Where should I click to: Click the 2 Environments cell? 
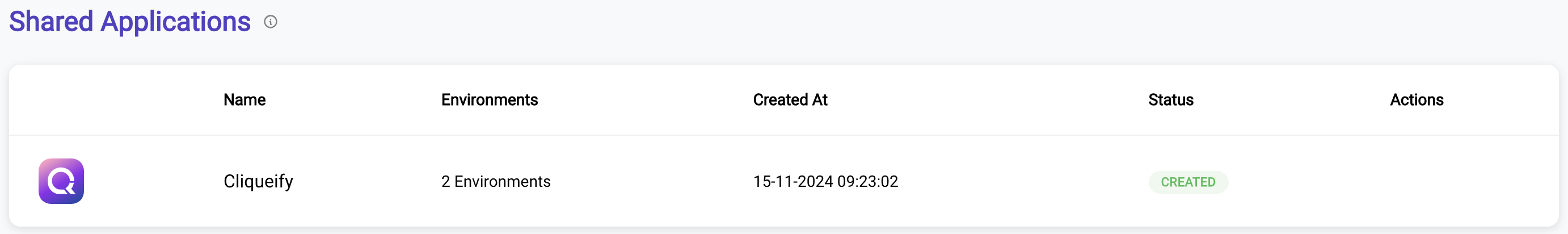495,182
